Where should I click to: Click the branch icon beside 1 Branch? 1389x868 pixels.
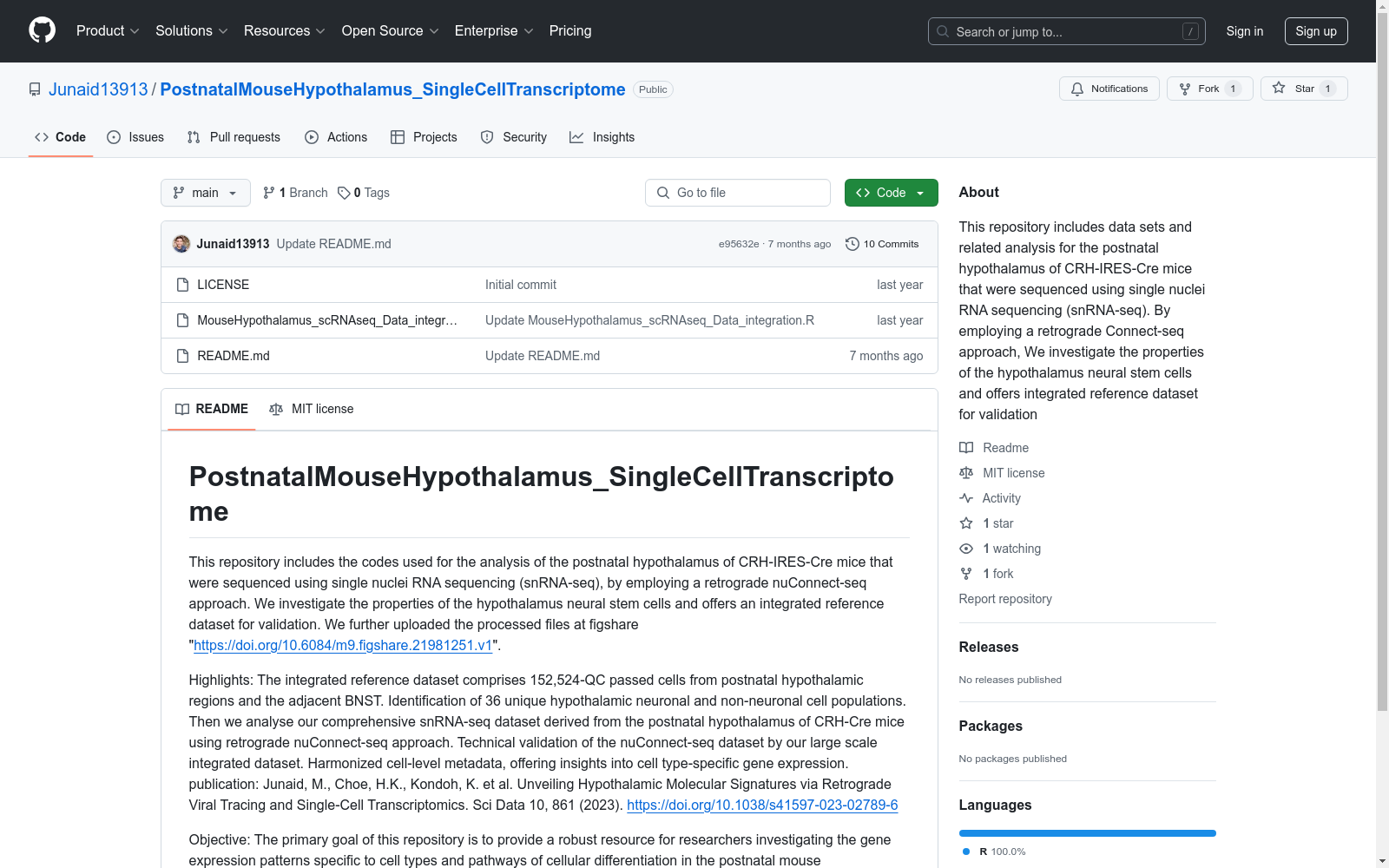269,193
